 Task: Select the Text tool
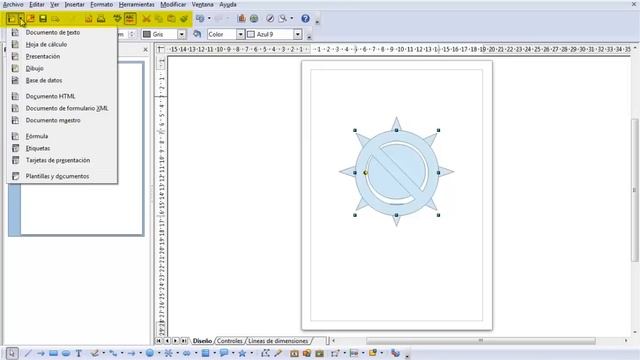tap(78, 353)
